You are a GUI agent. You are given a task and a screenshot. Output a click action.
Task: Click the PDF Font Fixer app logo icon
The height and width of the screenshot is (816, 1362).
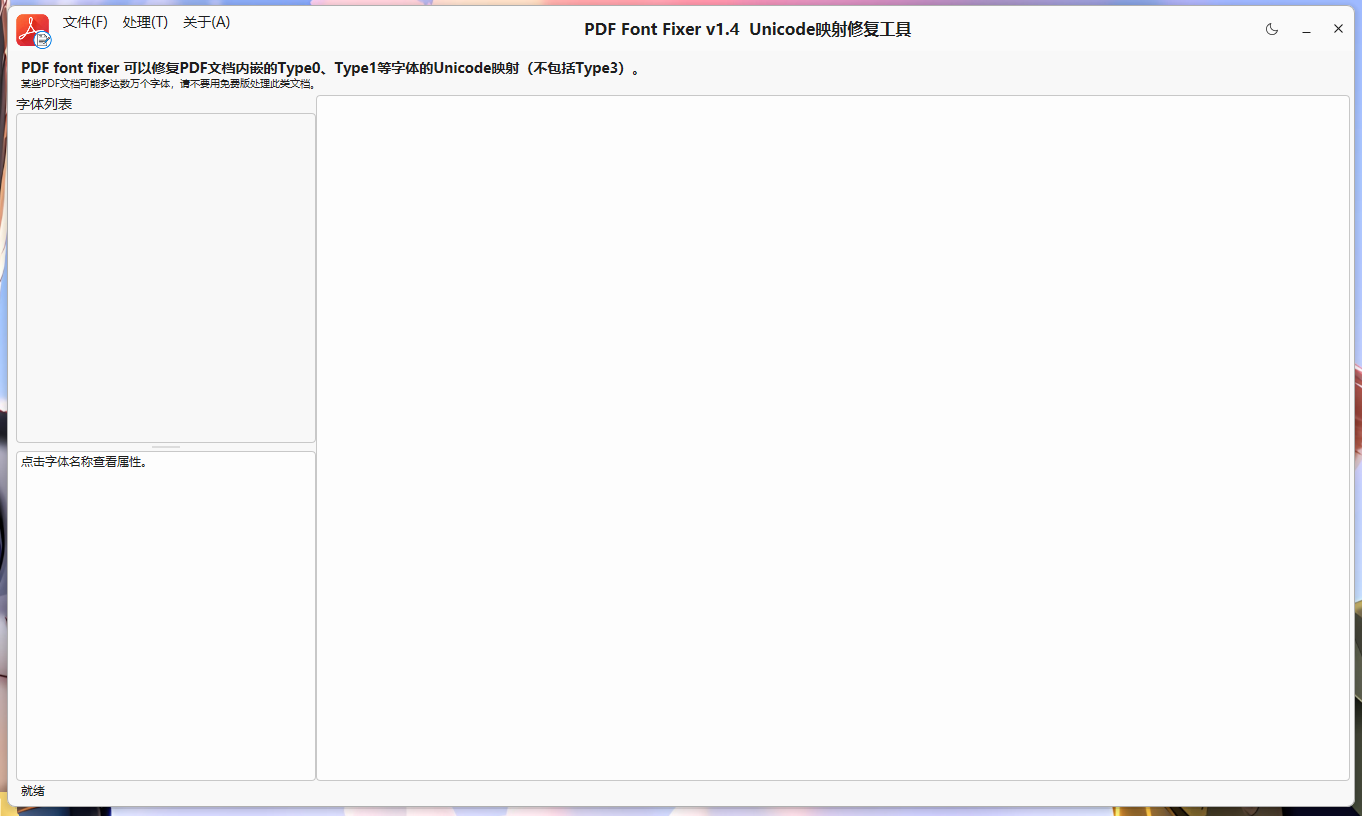(x=31, y=29)
